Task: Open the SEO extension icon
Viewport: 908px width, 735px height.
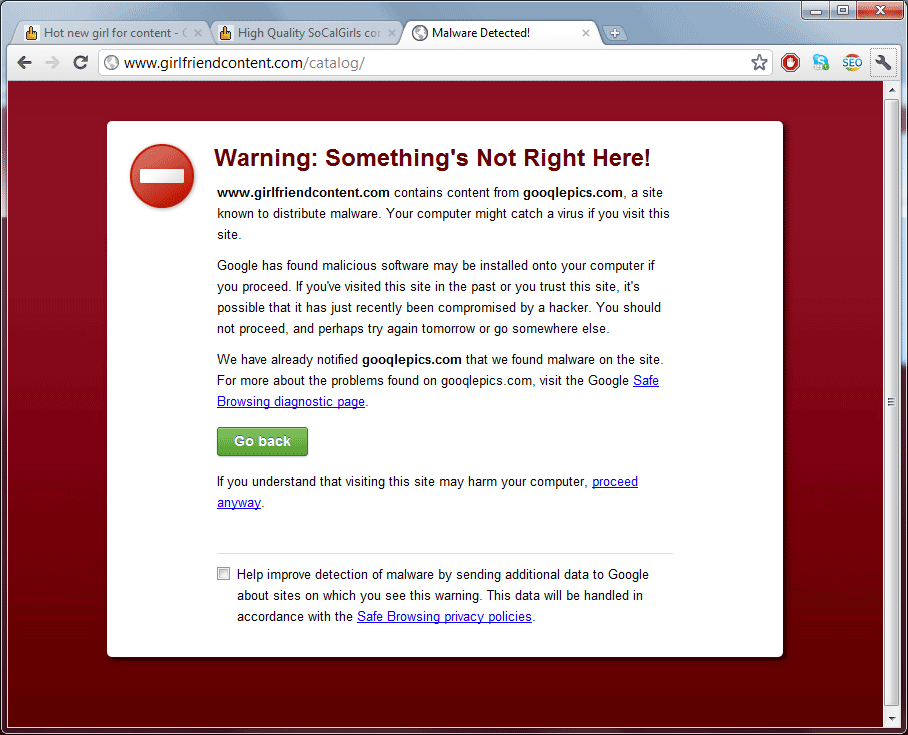Action: coord(852,63)
